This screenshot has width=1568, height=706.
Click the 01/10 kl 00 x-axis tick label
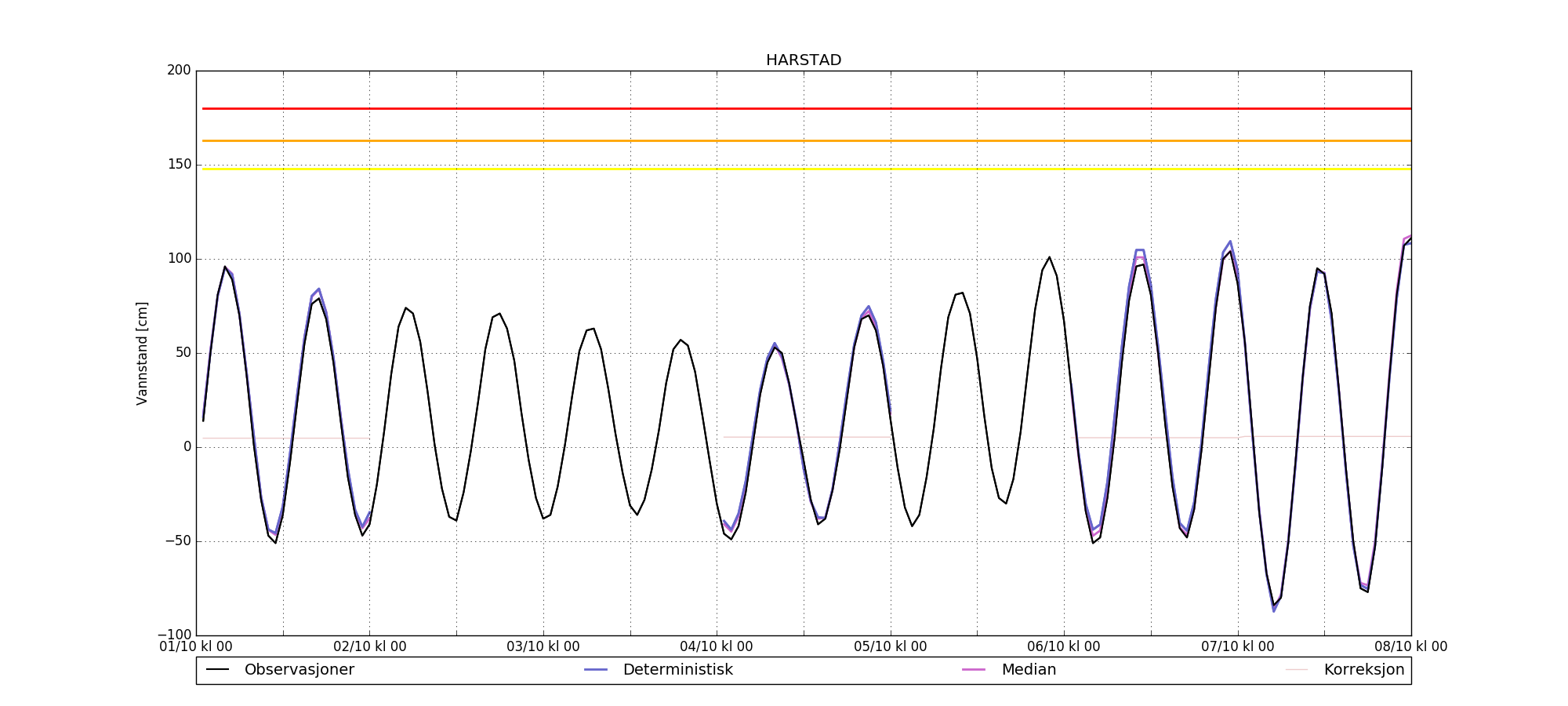(x=196, y=647)
